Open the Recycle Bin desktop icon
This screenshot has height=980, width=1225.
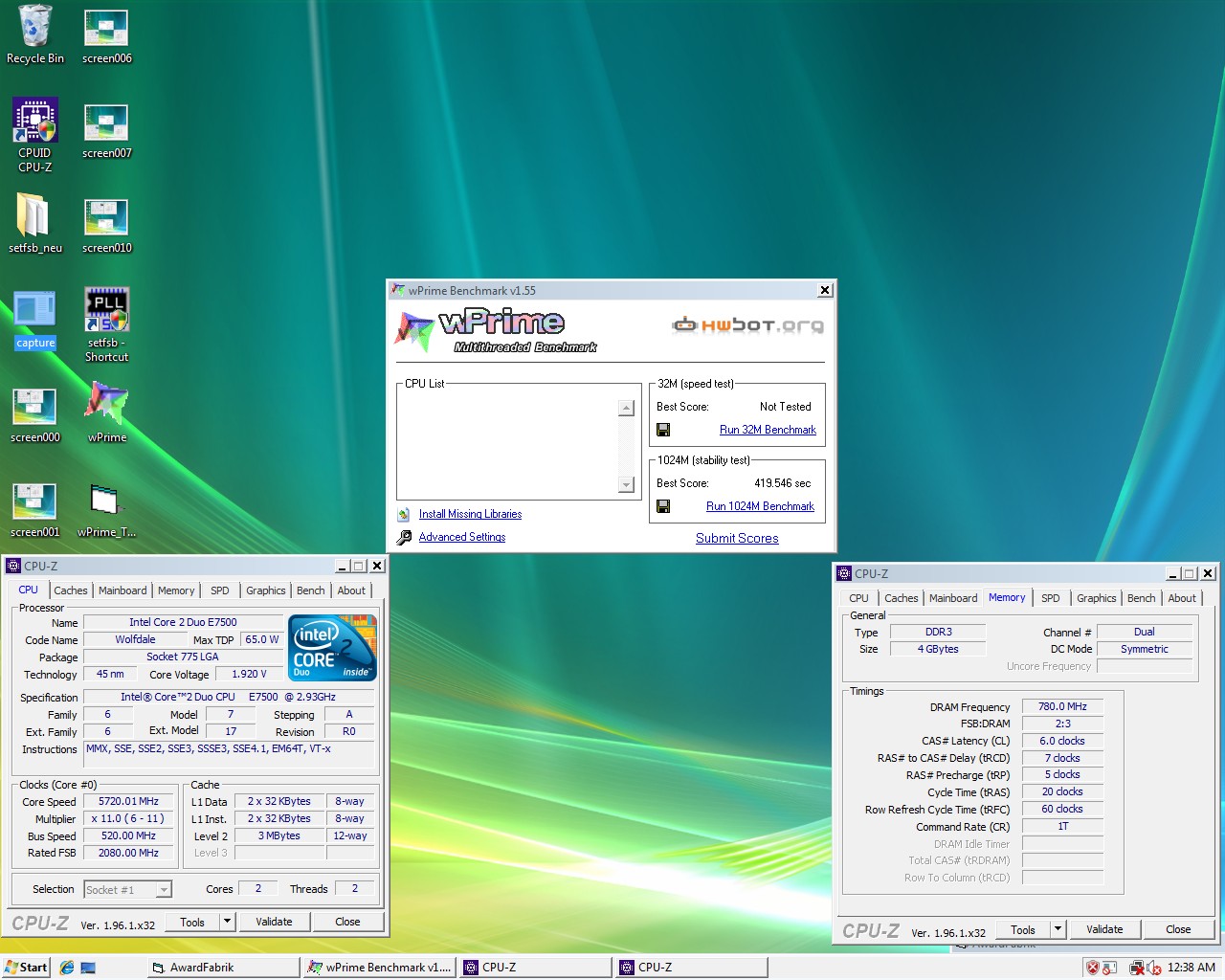pyautogui.click(x=34, y=34)
